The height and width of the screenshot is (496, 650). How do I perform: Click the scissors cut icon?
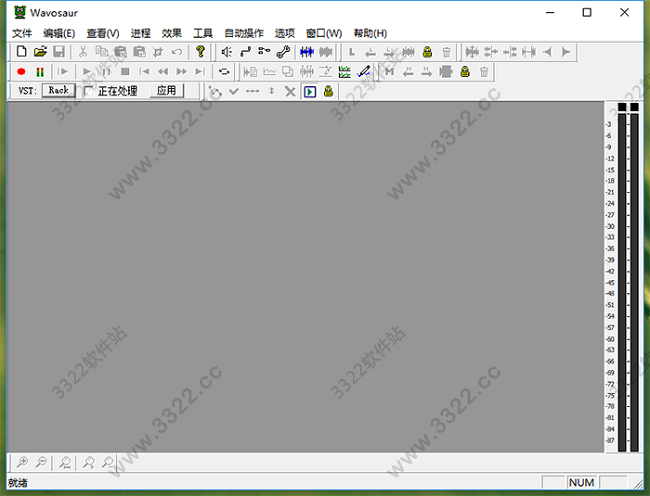[83, 52]
